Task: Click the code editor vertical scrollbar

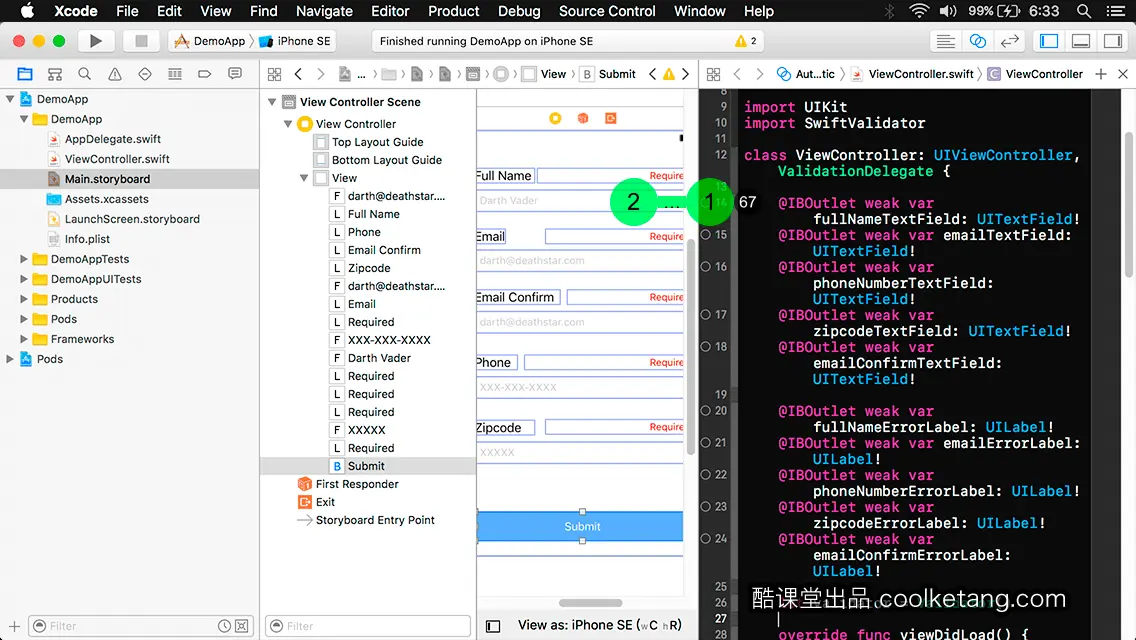Action: click(x=1129, y=204)
